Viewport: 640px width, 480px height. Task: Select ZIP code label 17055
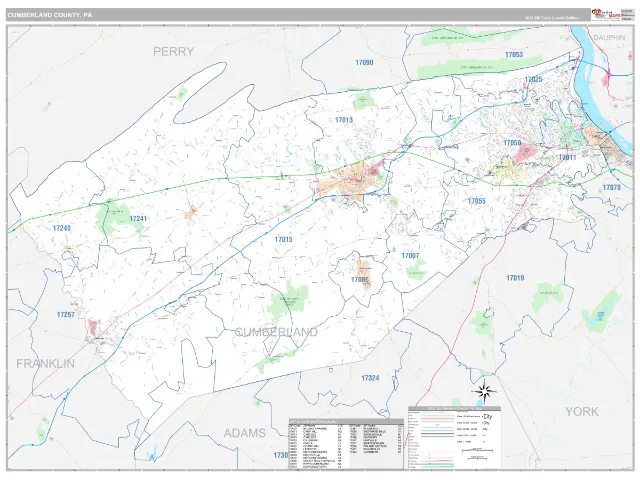[476, 201]
